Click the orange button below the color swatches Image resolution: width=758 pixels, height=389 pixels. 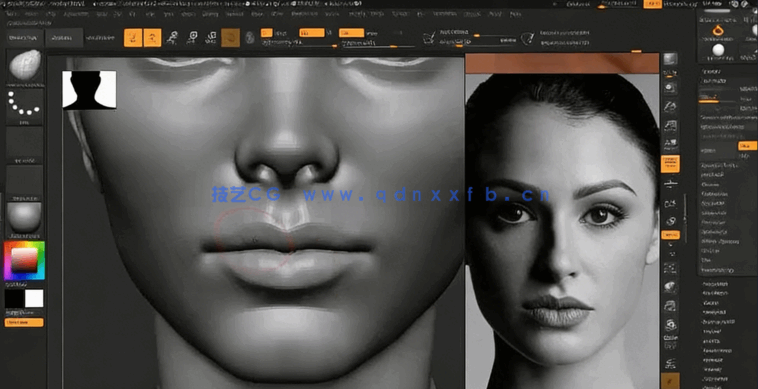pyautogui.click(x=24, y=322)
